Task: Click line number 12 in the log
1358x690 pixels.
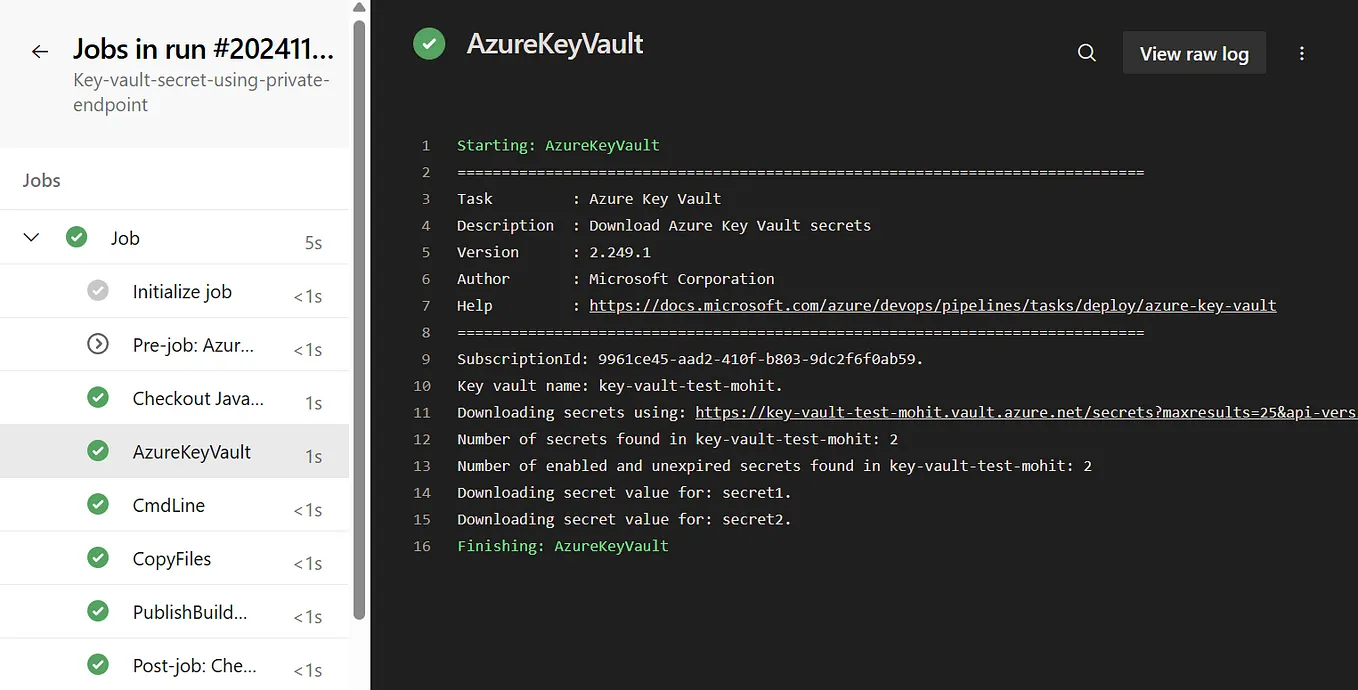Action: pos(422,438)
